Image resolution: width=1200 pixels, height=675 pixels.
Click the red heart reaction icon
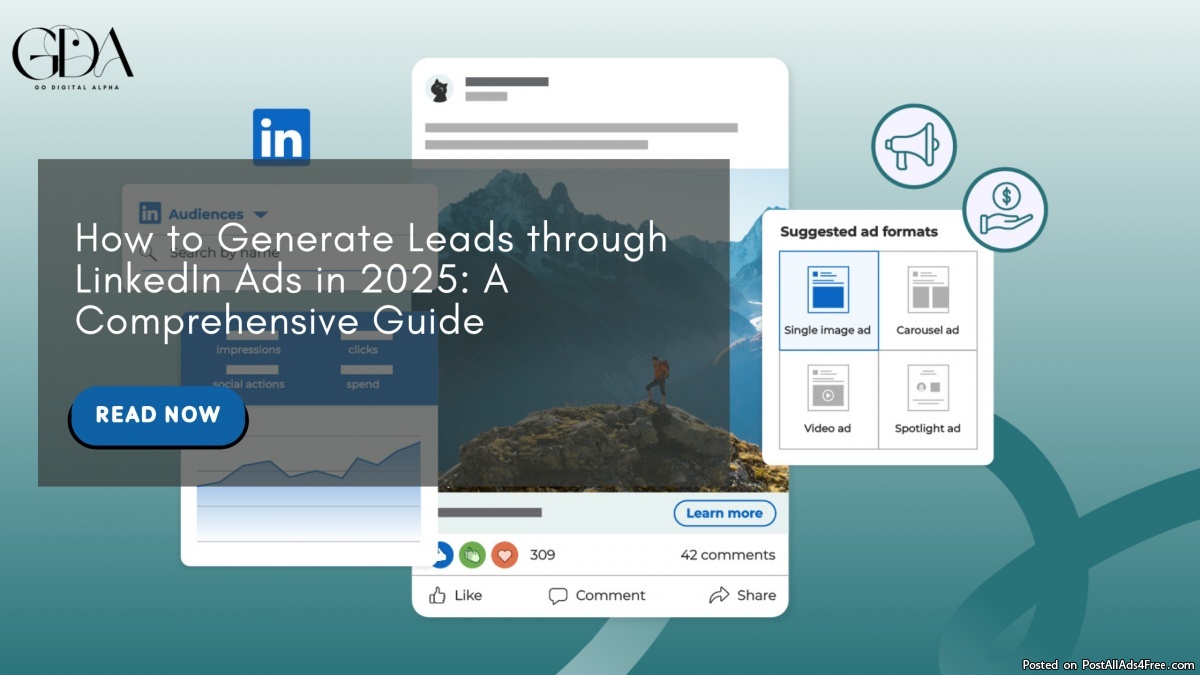tap(505, 555)
